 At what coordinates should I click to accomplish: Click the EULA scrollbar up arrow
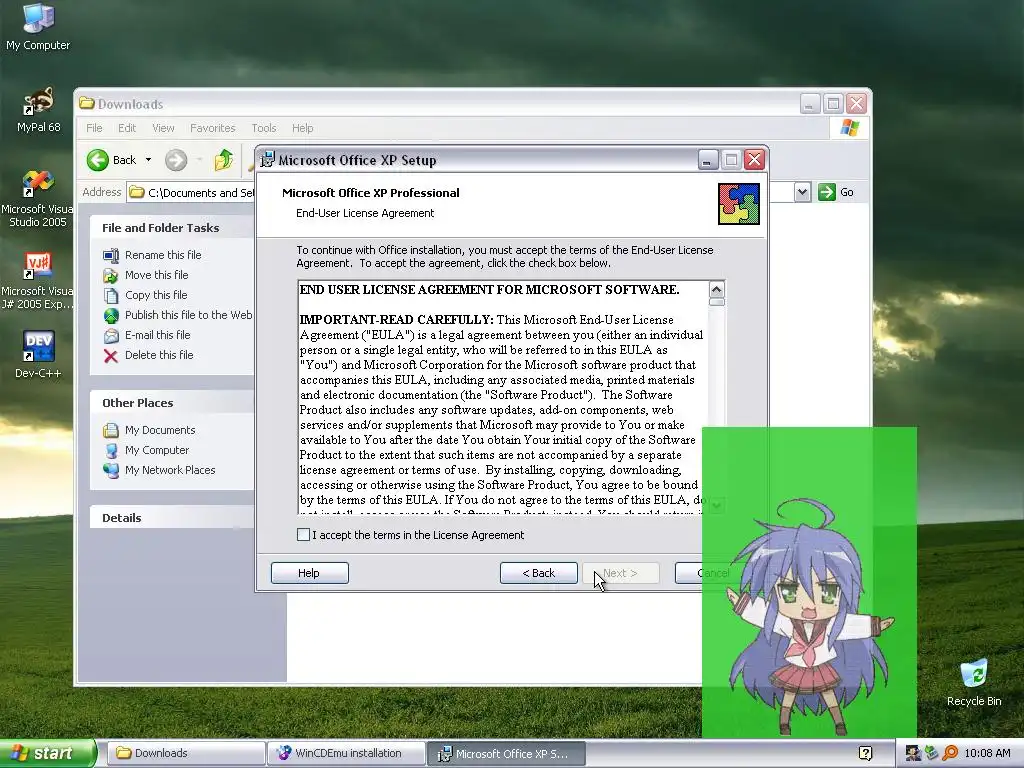click(x=716, y=289)
